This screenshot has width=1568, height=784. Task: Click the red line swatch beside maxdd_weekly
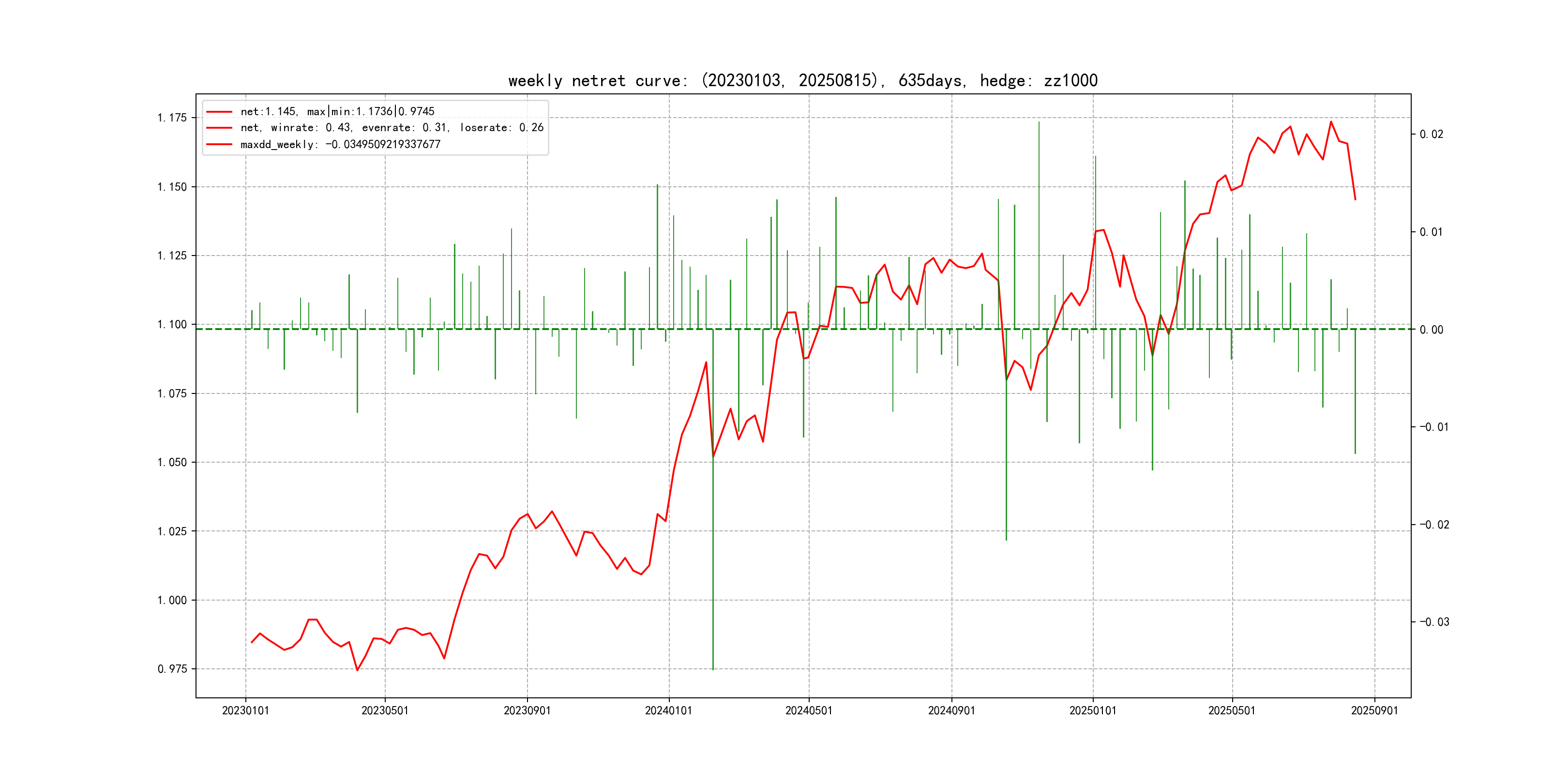tap(219, 144)
